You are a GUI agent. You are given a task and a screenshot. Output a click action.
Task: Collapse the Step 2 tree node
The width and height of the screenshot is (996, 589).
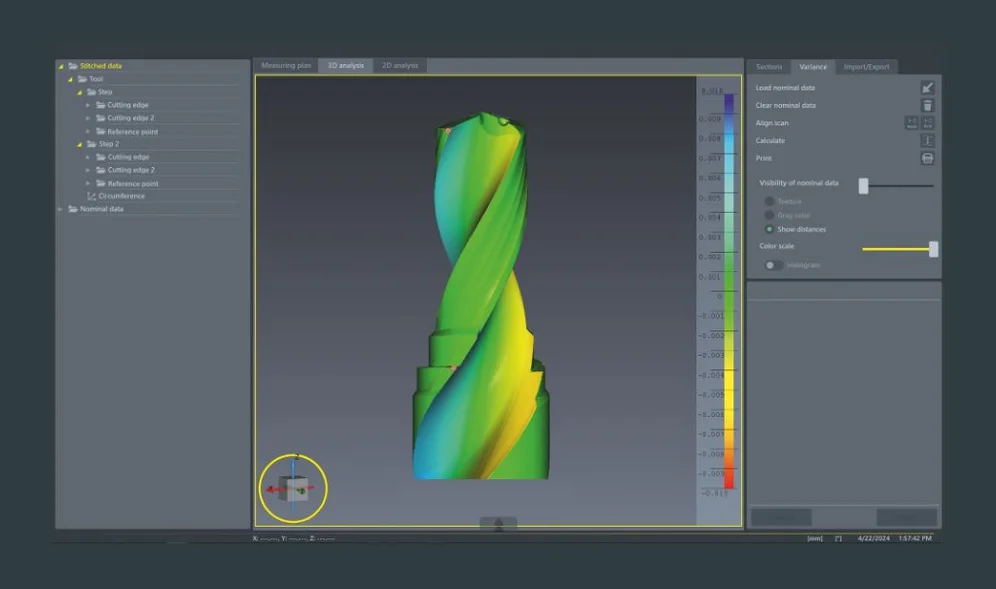tap(79, 144)
